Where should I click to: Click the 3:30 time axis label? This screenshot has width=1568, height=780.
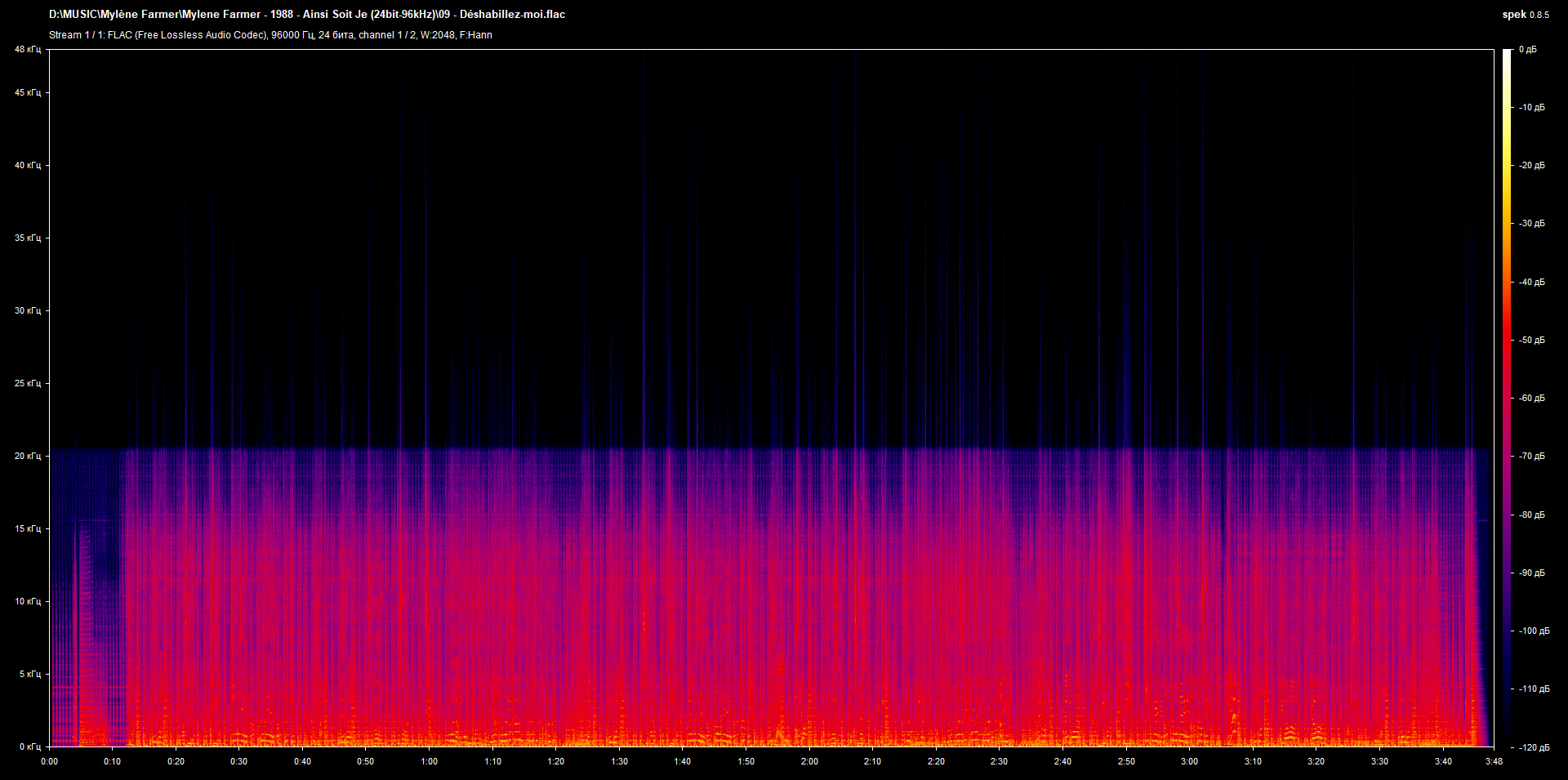[x=1379, y=762]
